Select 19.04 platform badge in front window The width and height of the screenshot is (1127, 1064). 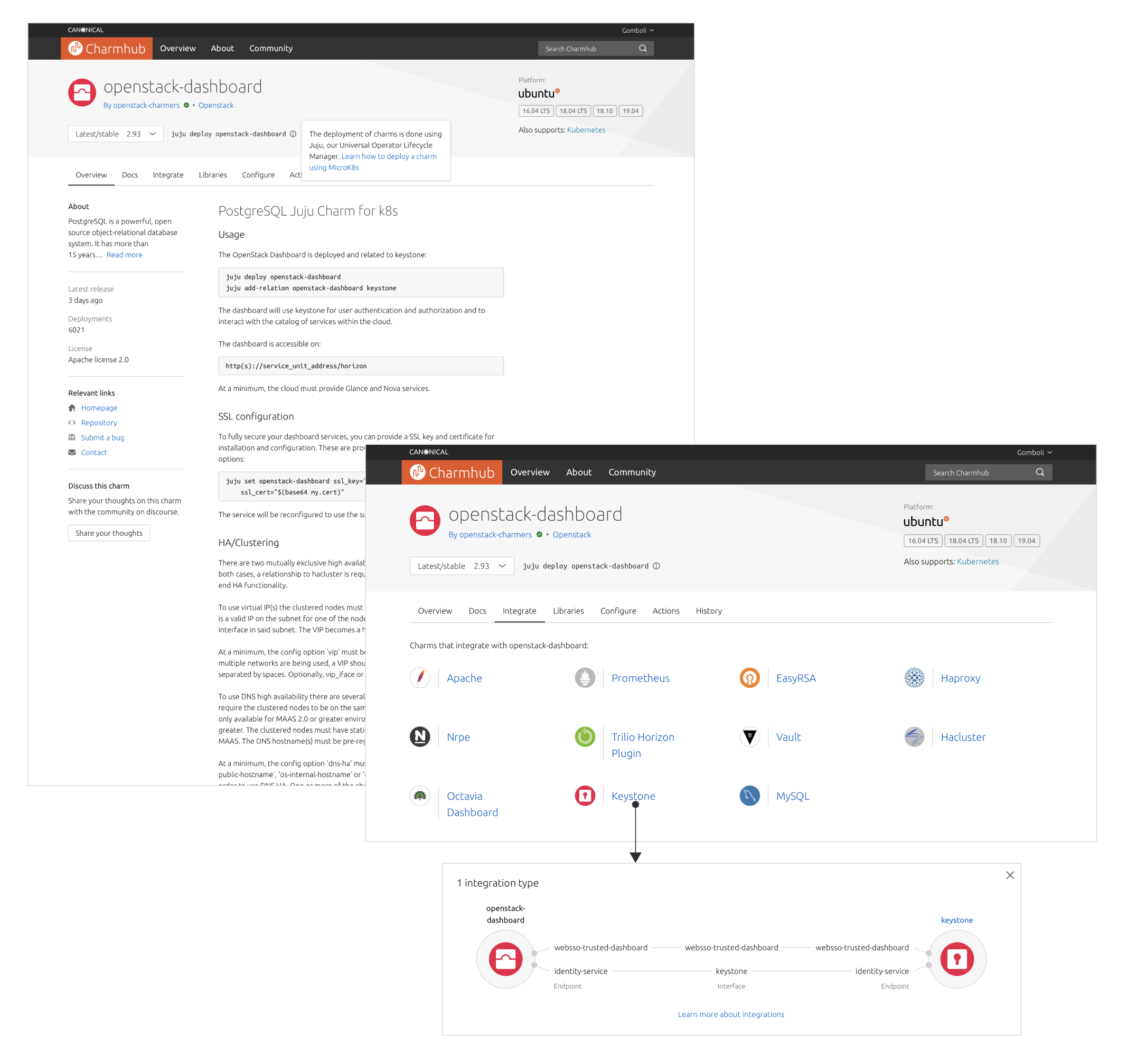[x=1026, y=540]
